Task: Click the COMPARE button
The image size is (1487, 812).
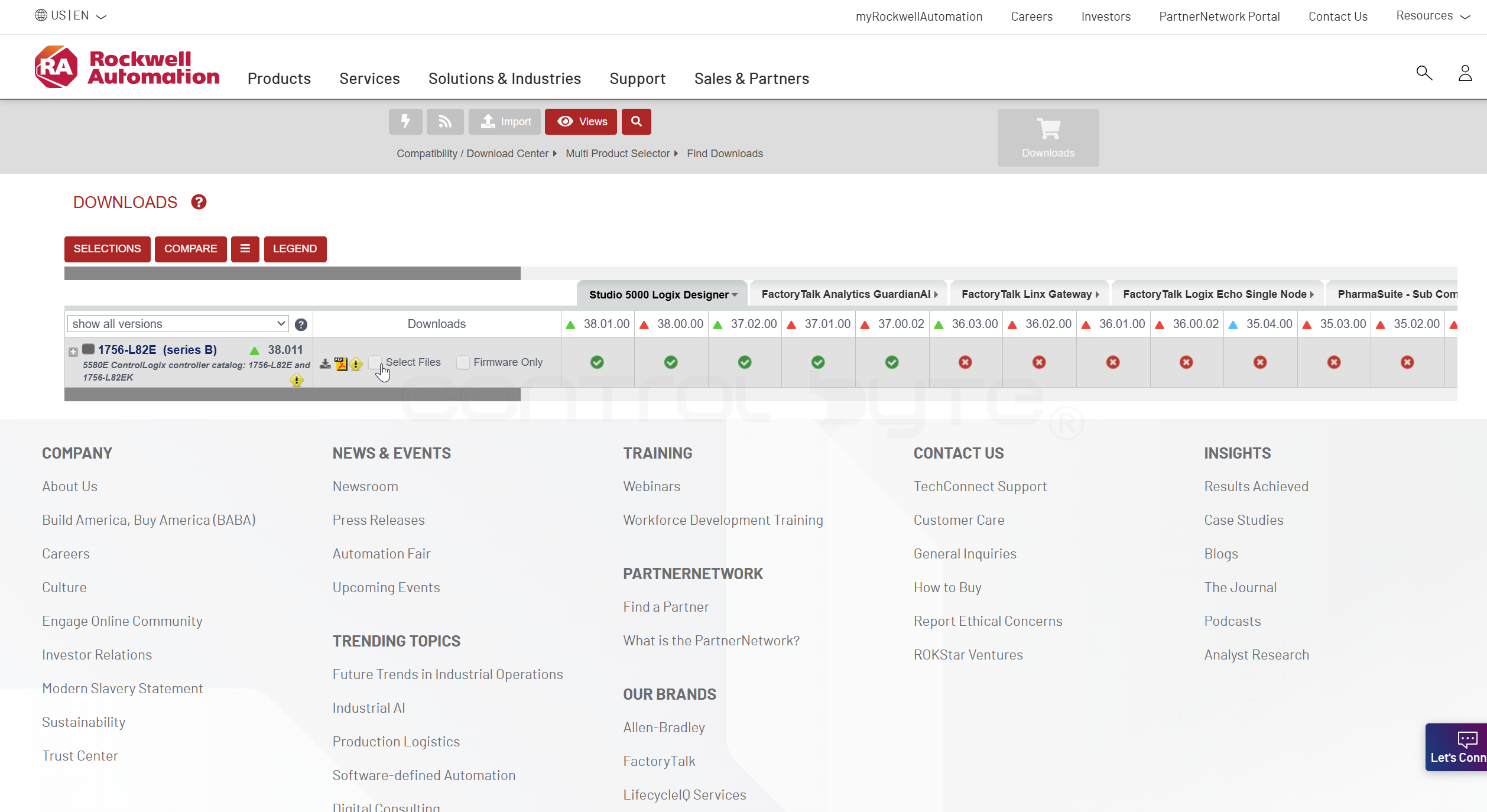Action: 191,249
